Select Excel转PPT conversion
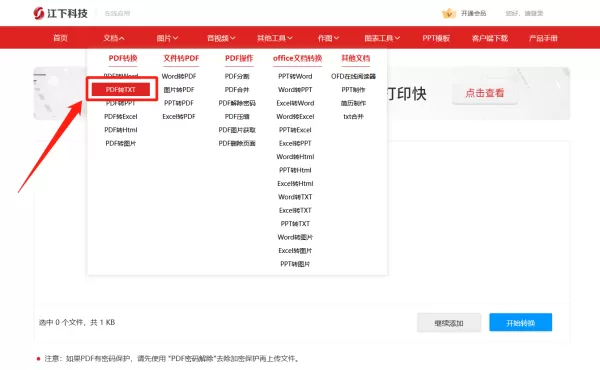Viewport: 600px width, 370px height. tap(295, 143)
